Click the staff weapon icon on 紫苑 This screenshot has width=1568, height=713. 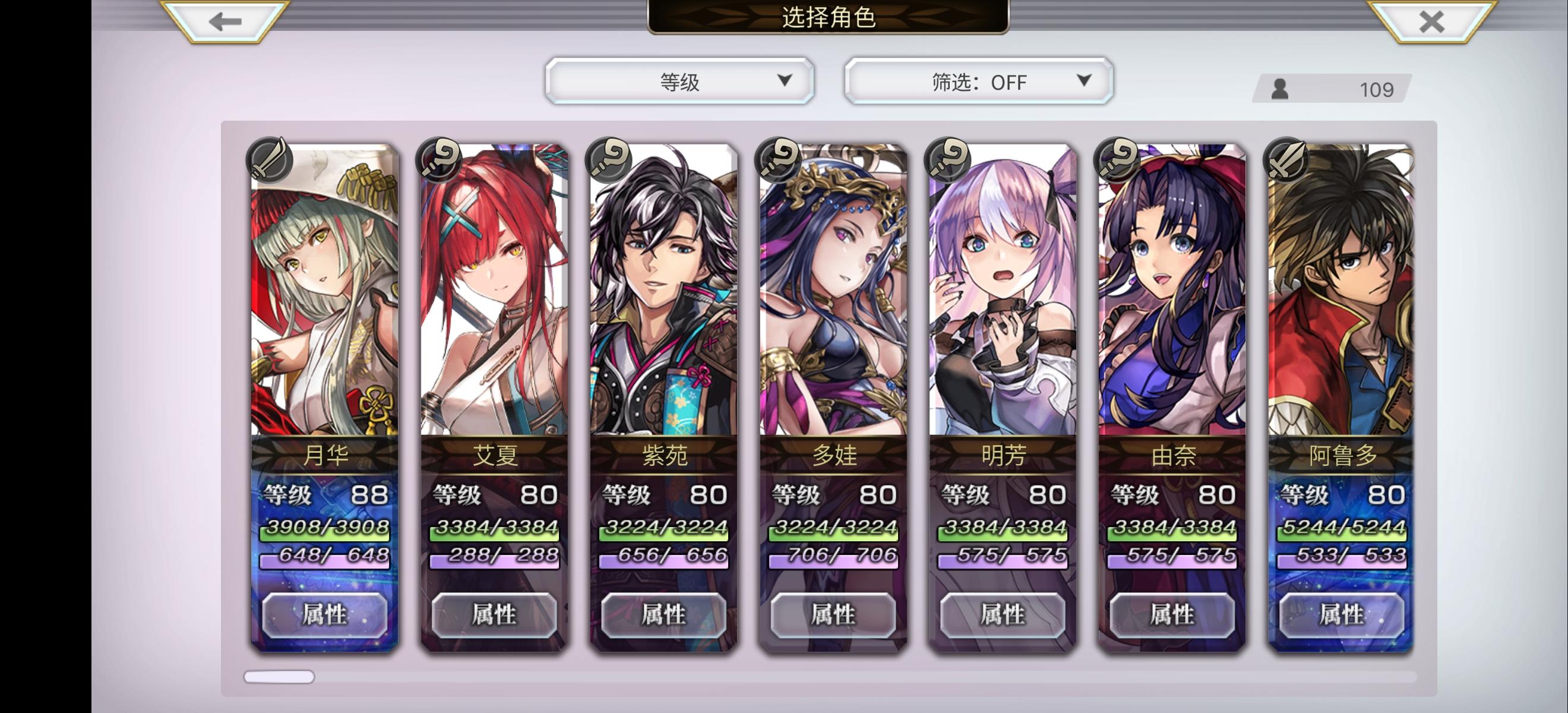[x=609, y=160]
